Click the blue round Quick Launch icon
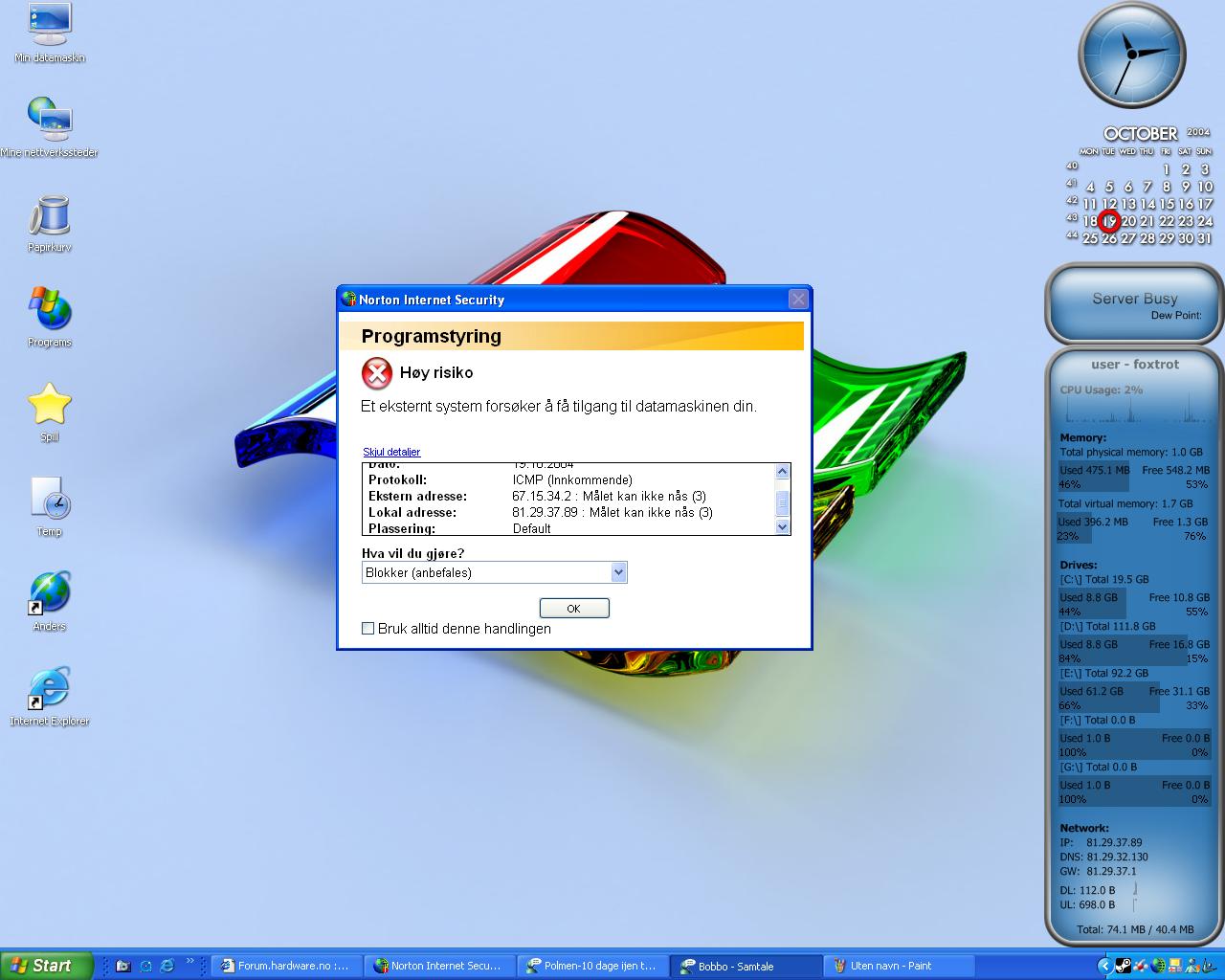Viewport: 1225px width, 980px height. (x=146, y=966)
